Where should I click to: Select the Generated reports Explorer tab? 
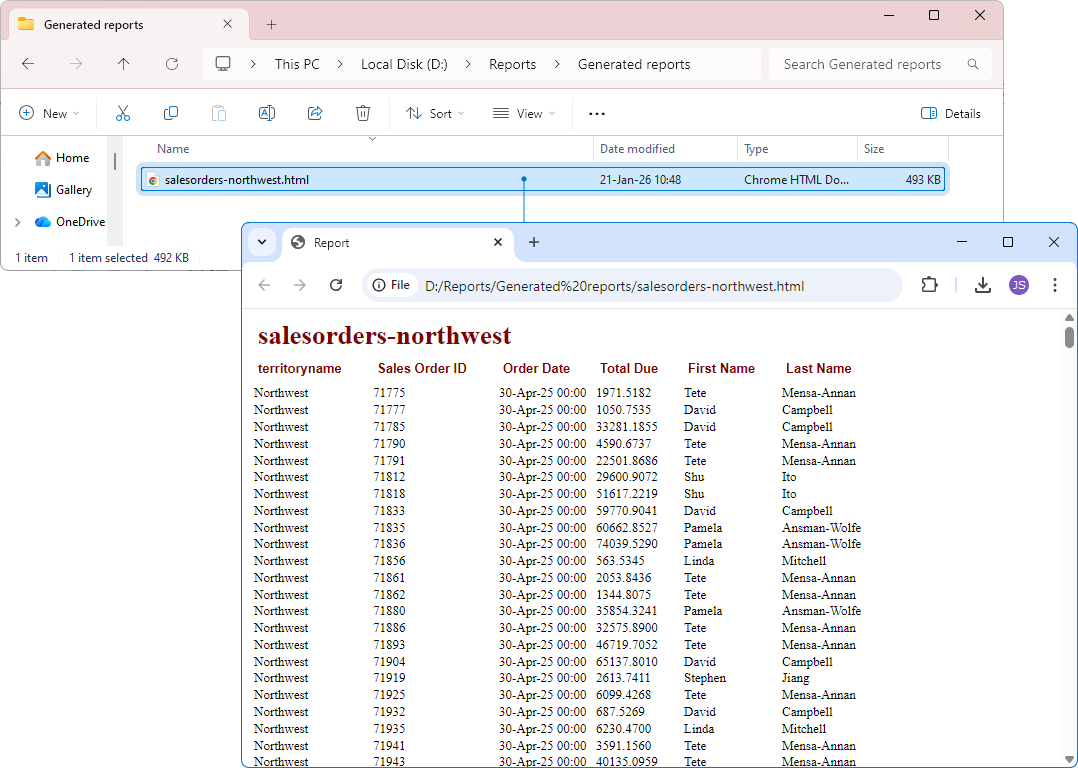[129, 25]
